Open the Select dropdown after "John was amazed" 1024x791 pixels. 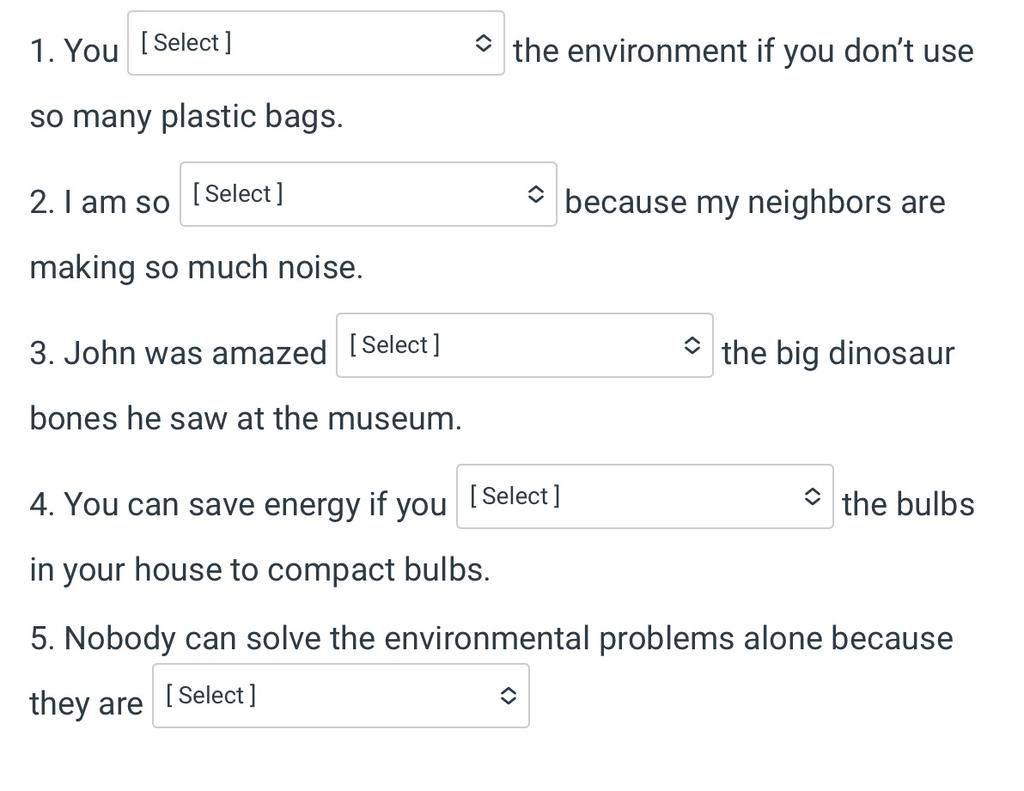coord(524,345)
